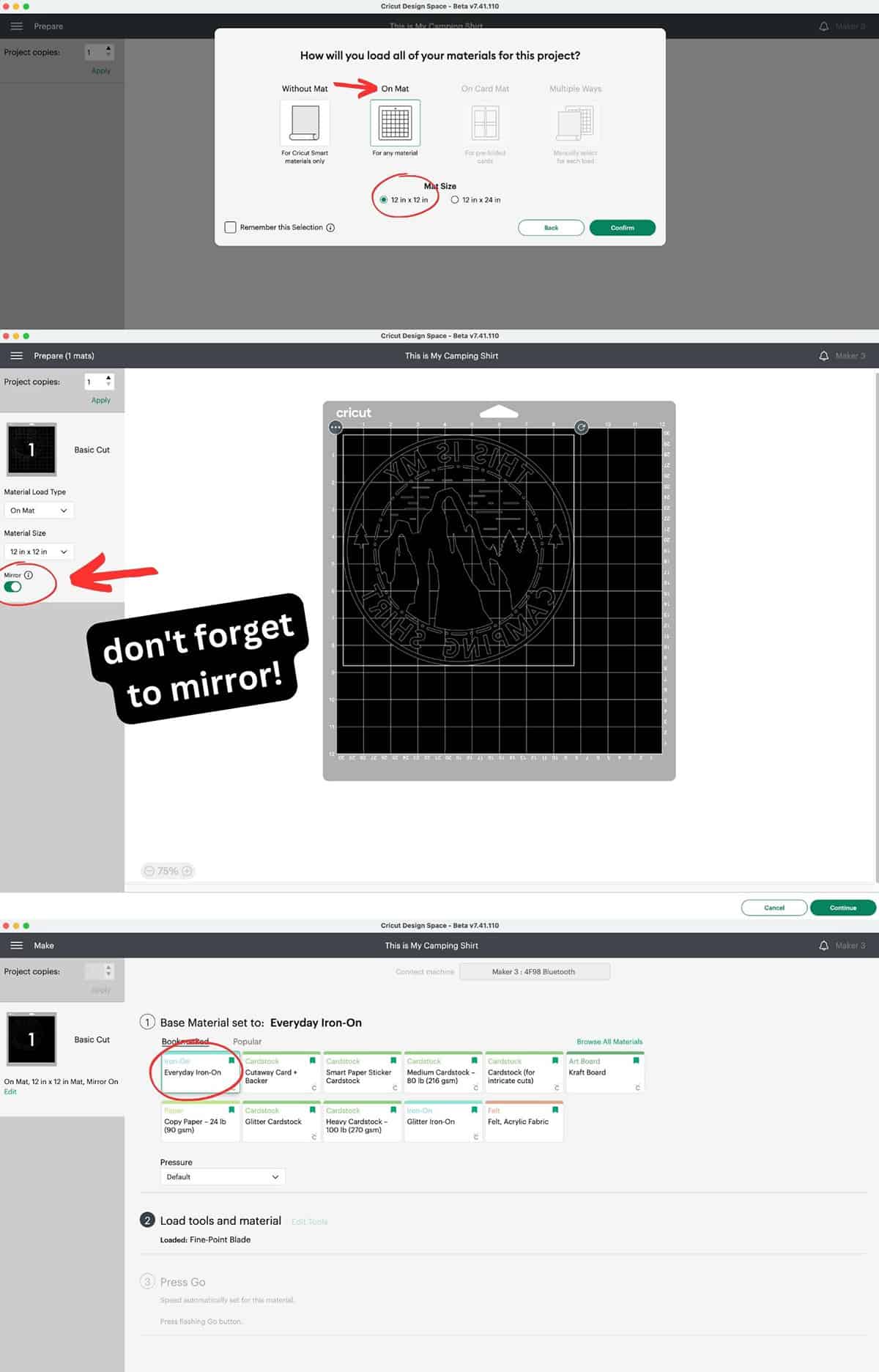Turn off the Mirror toggle
The image size is (879, 1372).
[13, 587]
